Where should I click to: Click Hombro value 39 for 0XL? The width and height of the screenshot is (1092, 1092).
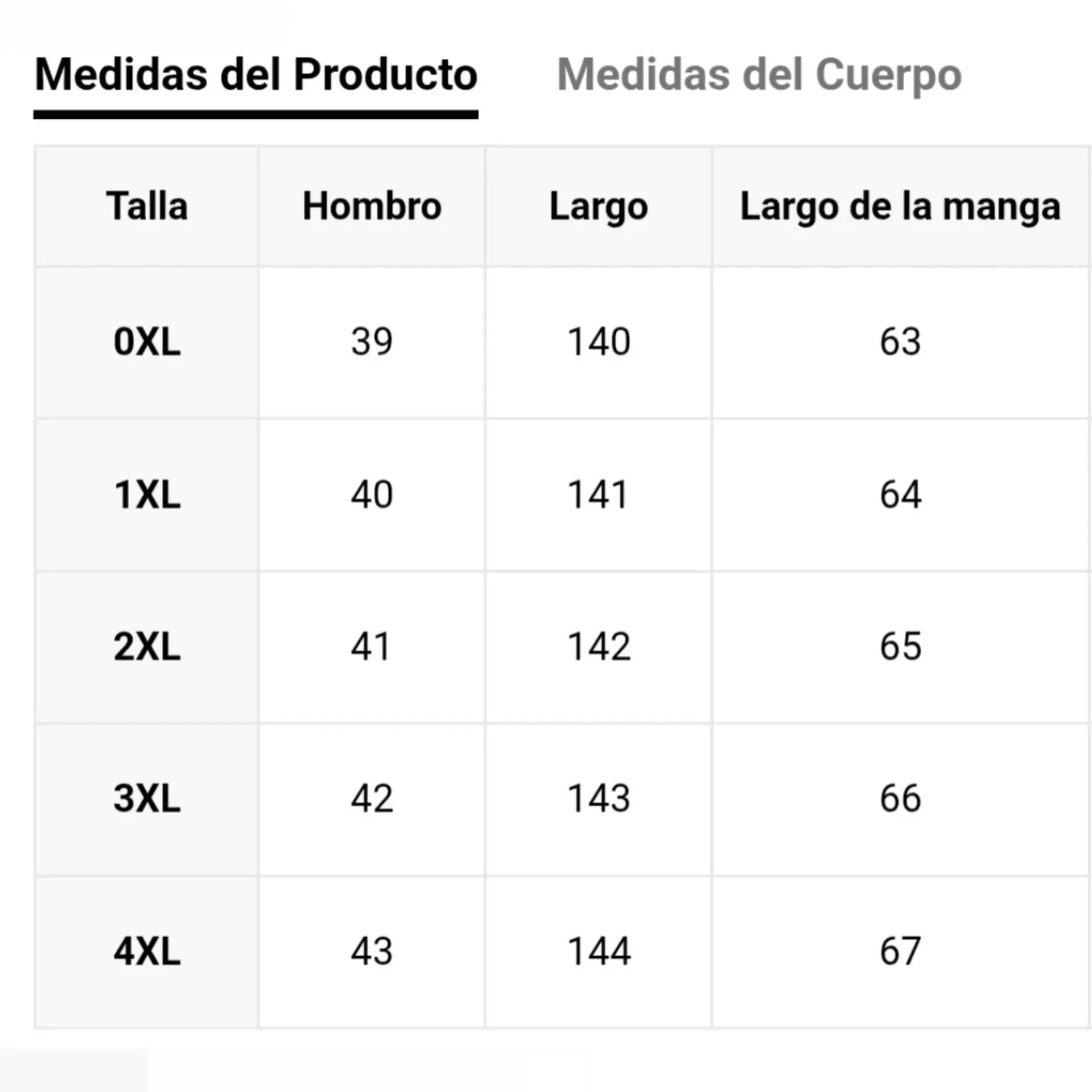(372, 342)
